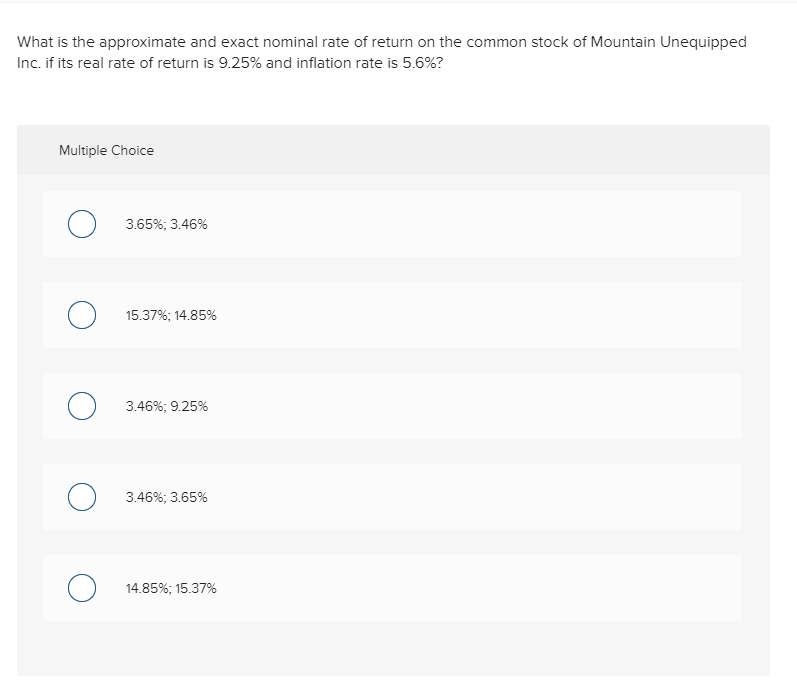797x680 pixels.
Task: Select the 14.85%; 15.37% radio button
Action: click(x=82, y=588)
